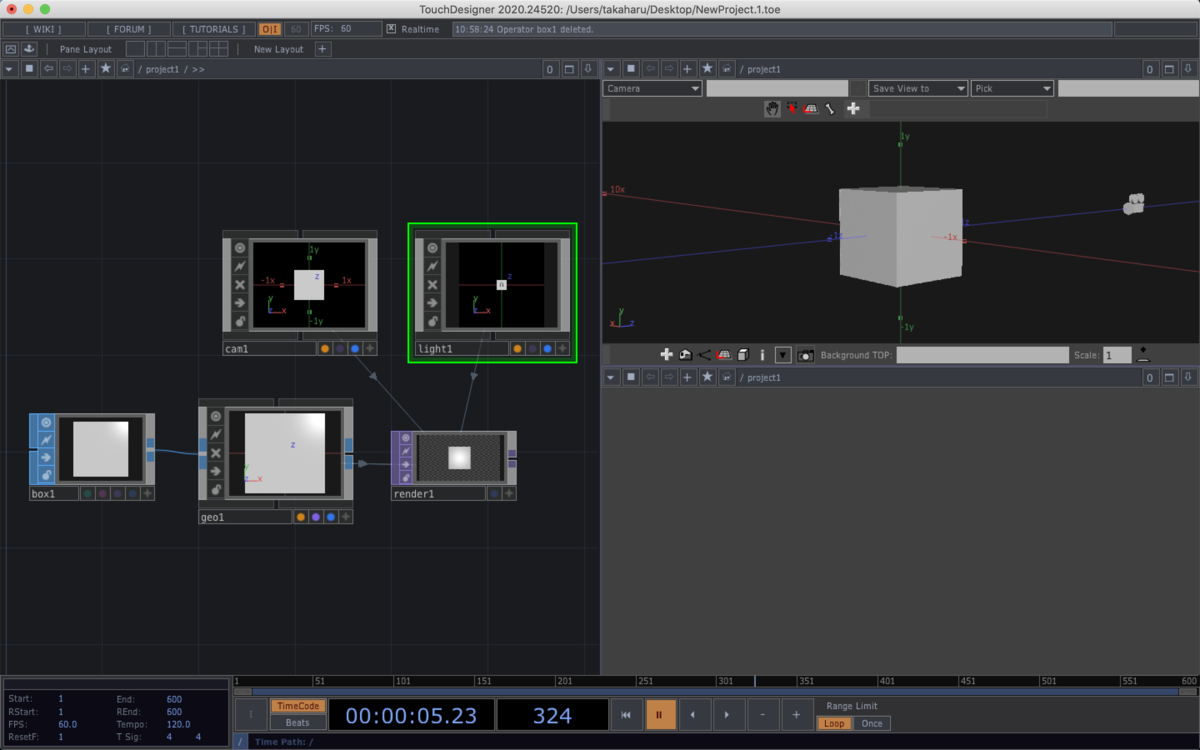Add a new layout with plus button
The width and height of the screenshot is (1200, 750).
[x=322, y=49]
